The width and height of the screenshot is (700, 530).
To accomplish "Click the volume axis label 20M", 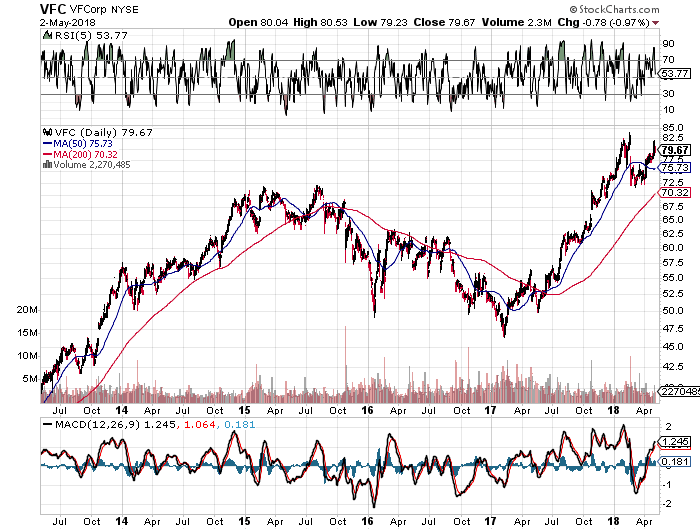I will click(27, 310).
